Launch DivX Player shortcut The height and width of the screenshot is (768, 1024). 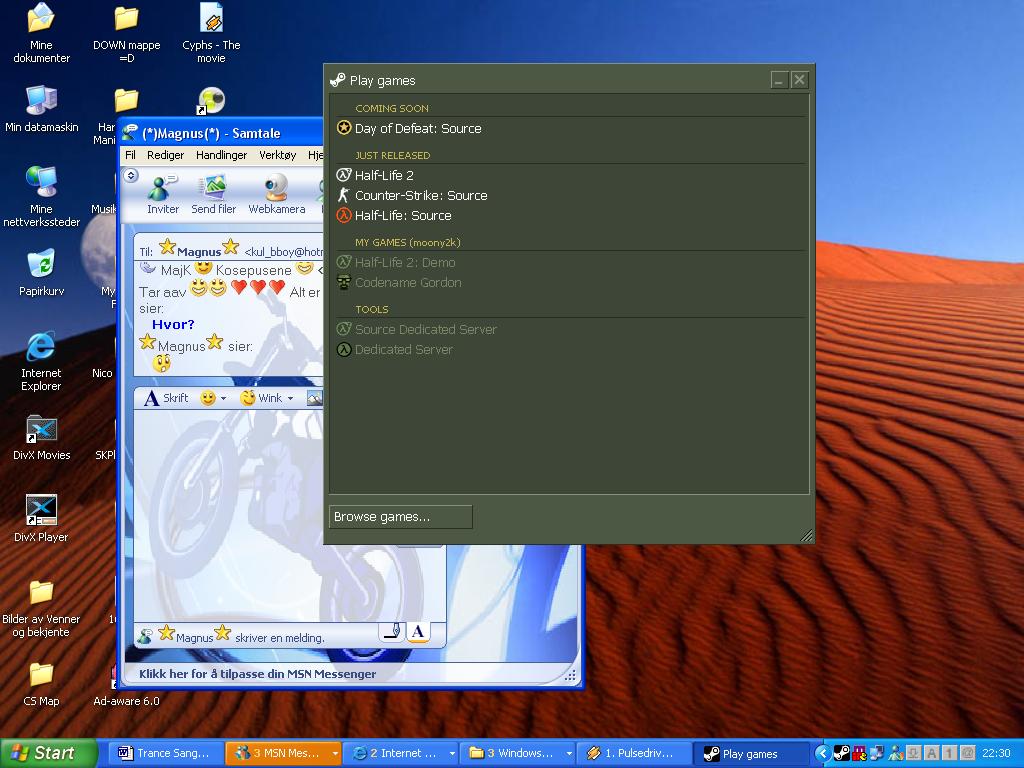tap(41, 519)
